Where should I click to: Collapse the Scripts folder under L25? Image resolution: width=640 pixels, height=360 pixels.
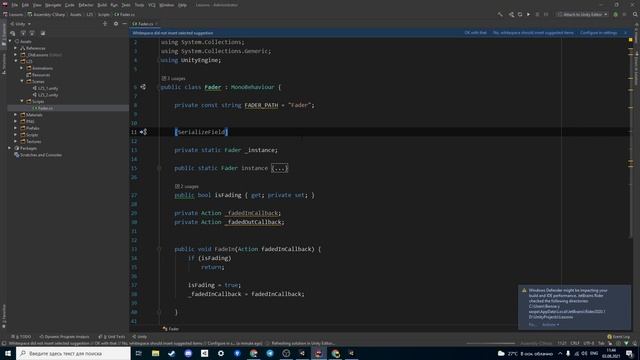pyautogui.click(x=22, y=101)
